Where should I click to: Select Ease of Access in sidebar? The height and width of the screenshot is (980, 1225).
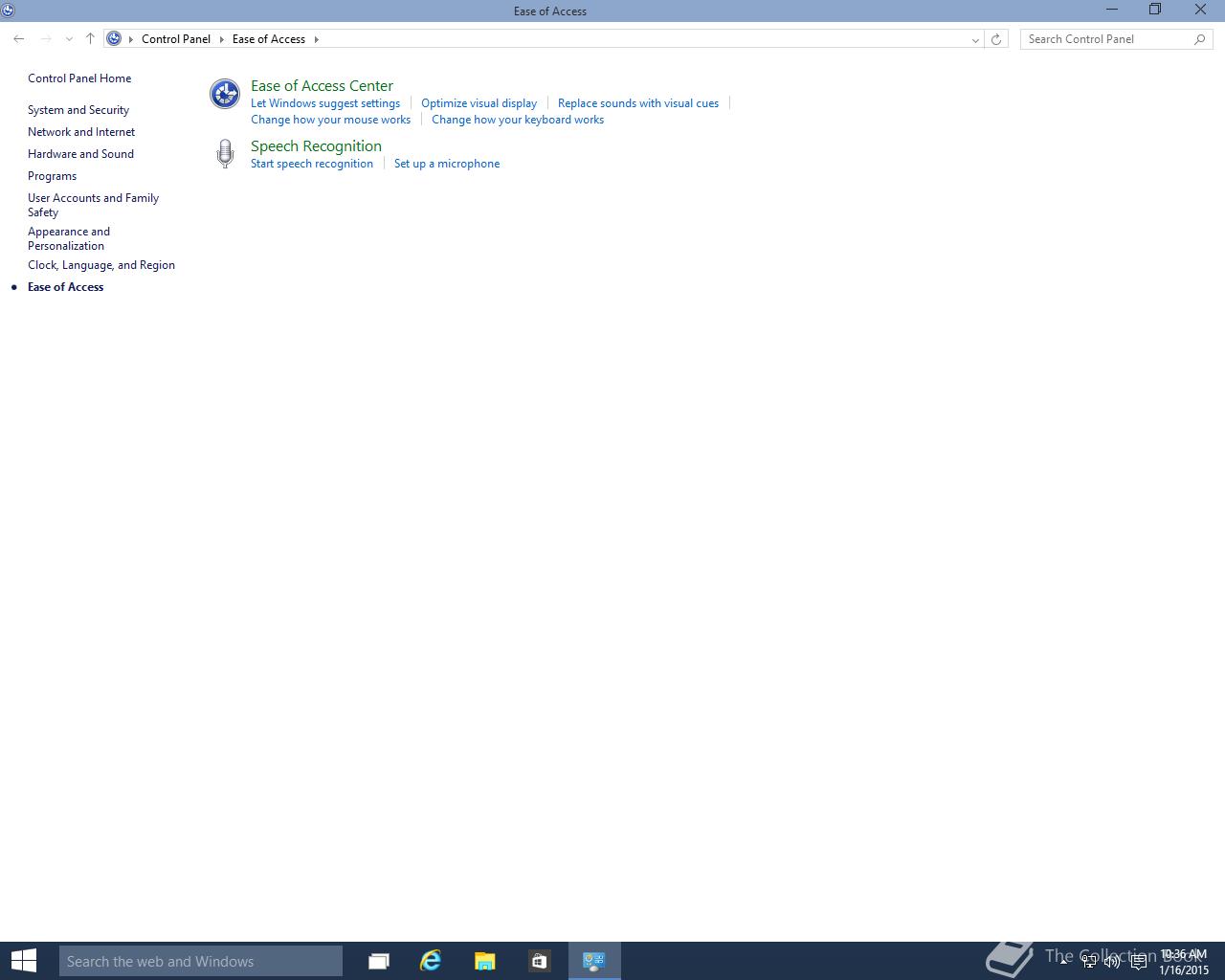(65, 287)
